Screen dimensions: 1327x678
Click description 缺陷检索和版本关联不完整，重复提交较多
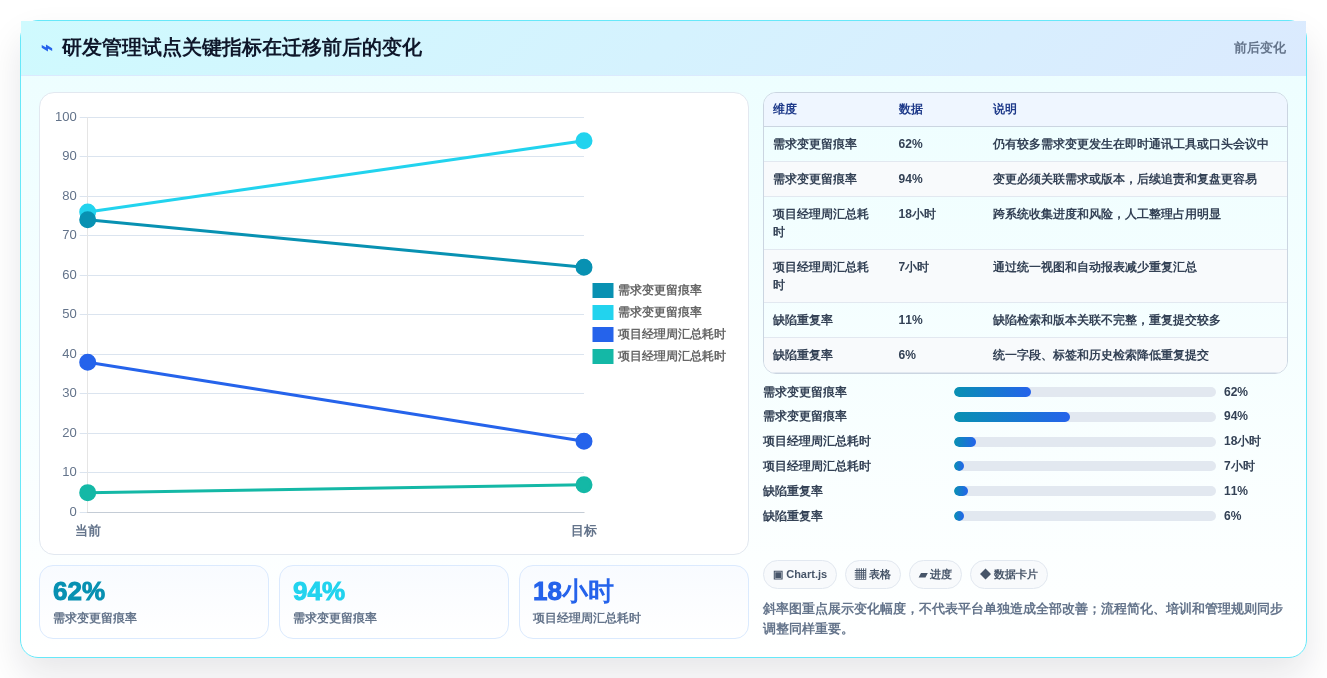click(x=1107, y=320)
